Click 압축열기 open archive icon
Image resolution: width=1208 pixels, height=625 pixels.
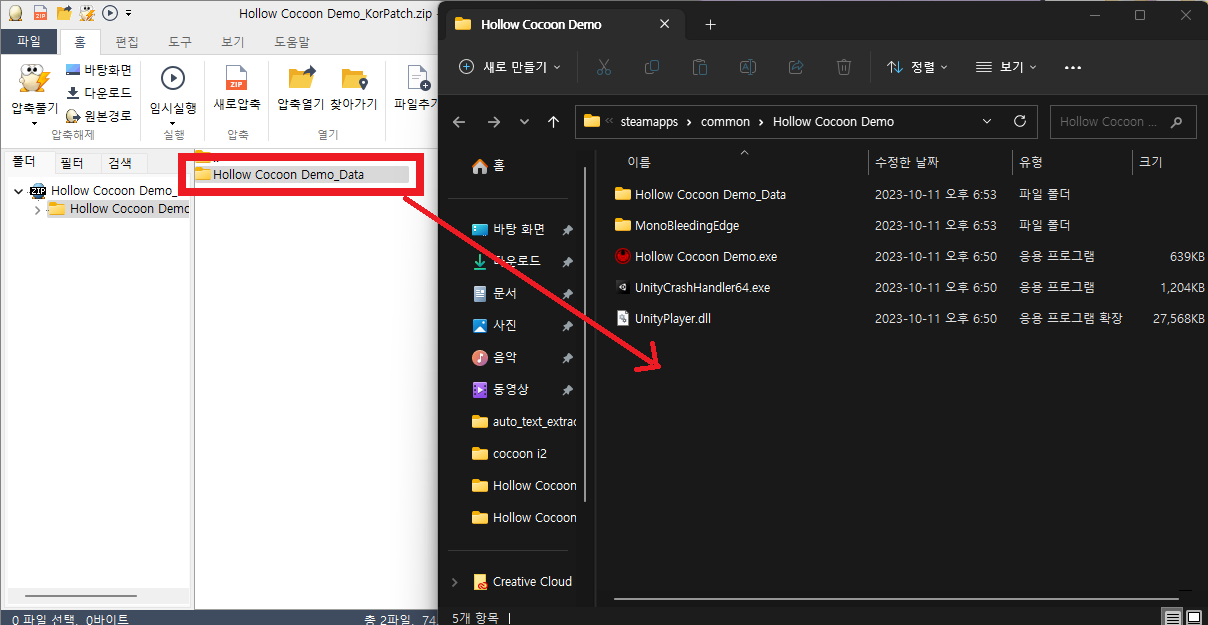(x=301, y=78)
